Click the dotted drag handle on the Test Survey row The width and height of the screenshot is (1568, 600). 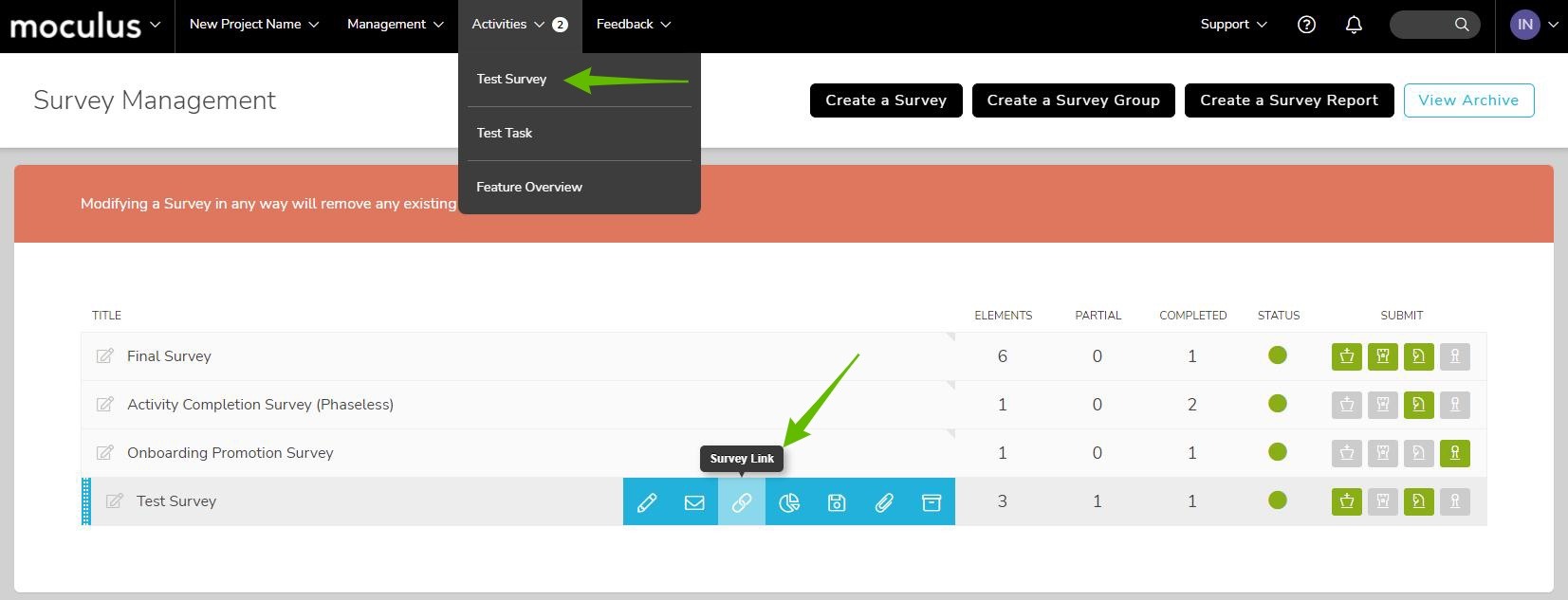point(86,501)
